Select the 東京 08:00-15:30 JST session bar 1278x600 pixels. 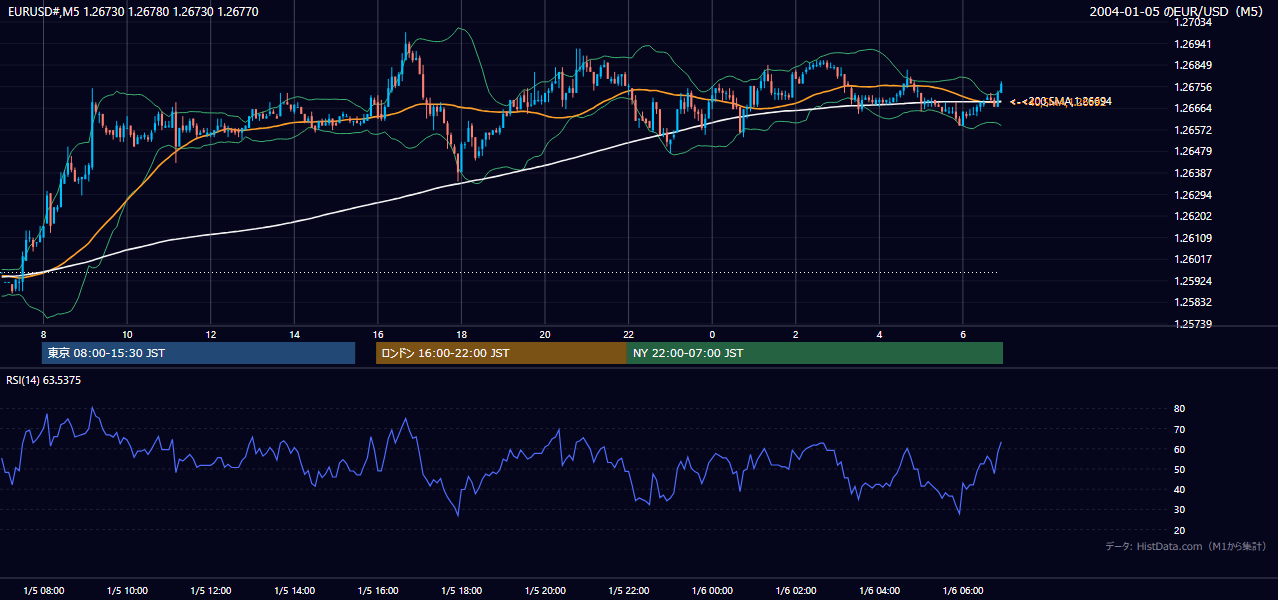pyautogui.click(x=198, y=353)
